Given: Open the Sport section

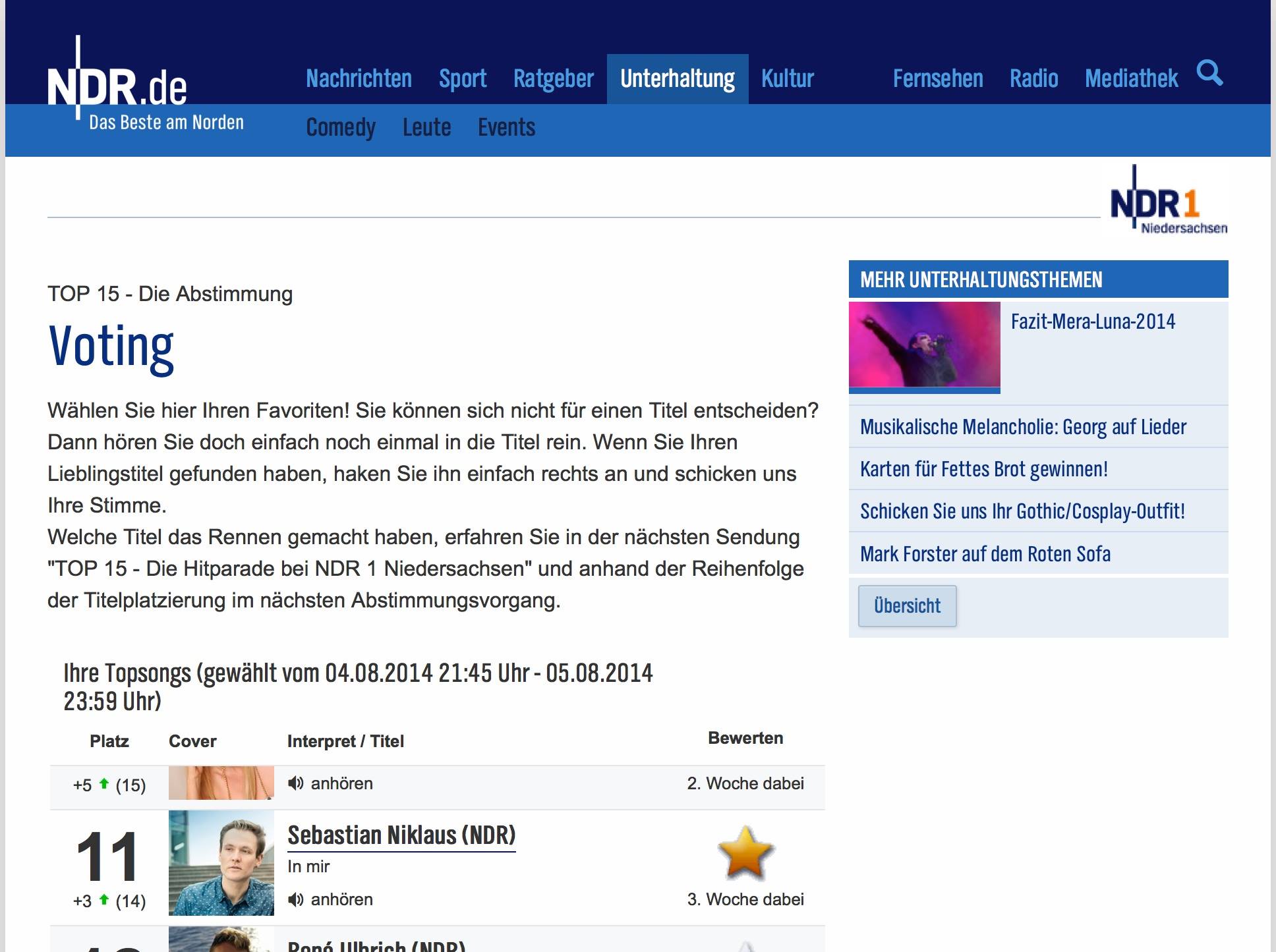Looking at the screenshot, I should click(463, 78).
